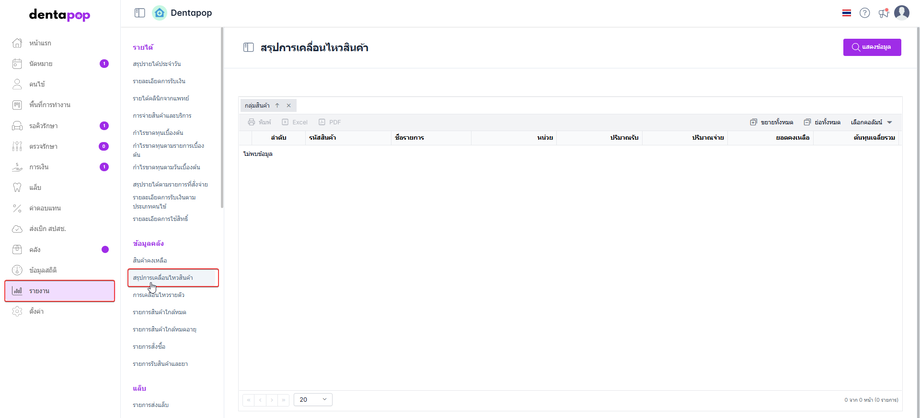Image resolution: width=920 pixels, height=418 pixels.
Task: Click the purple แสดงข้อมูล search button
Action: coord(872,48)
